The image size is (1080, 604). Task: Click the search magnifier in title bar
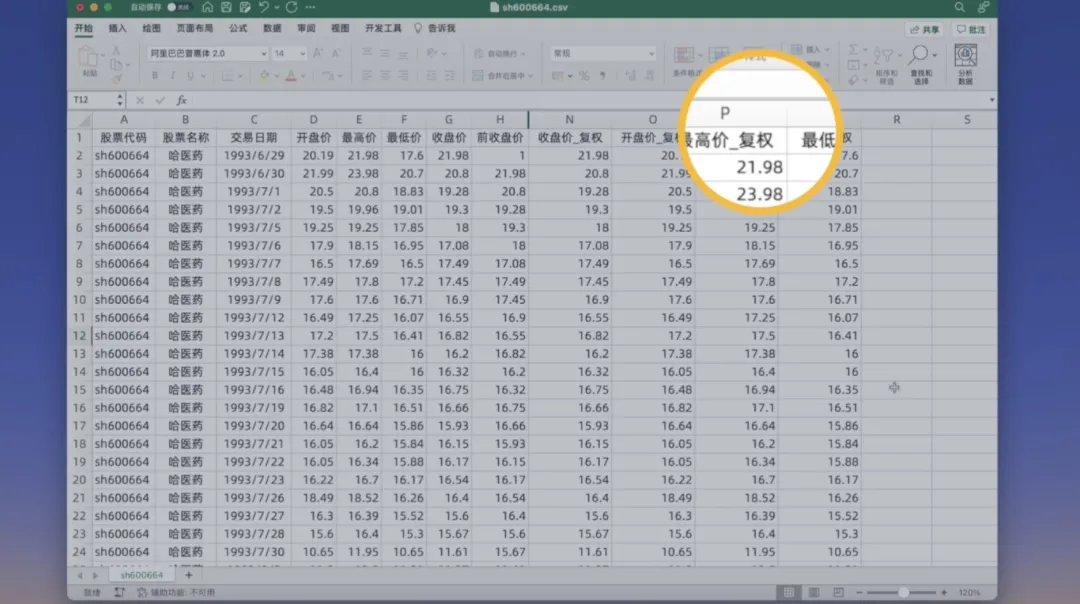pyautogui.click(x=959, y=8)
